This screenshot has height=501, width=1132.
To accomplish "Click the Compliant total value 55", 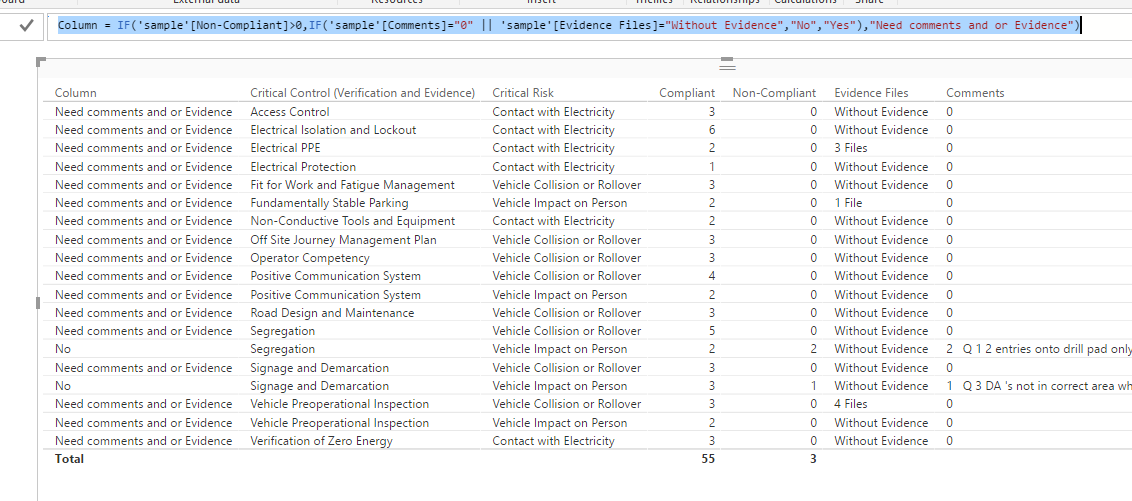I will (708, 459).
